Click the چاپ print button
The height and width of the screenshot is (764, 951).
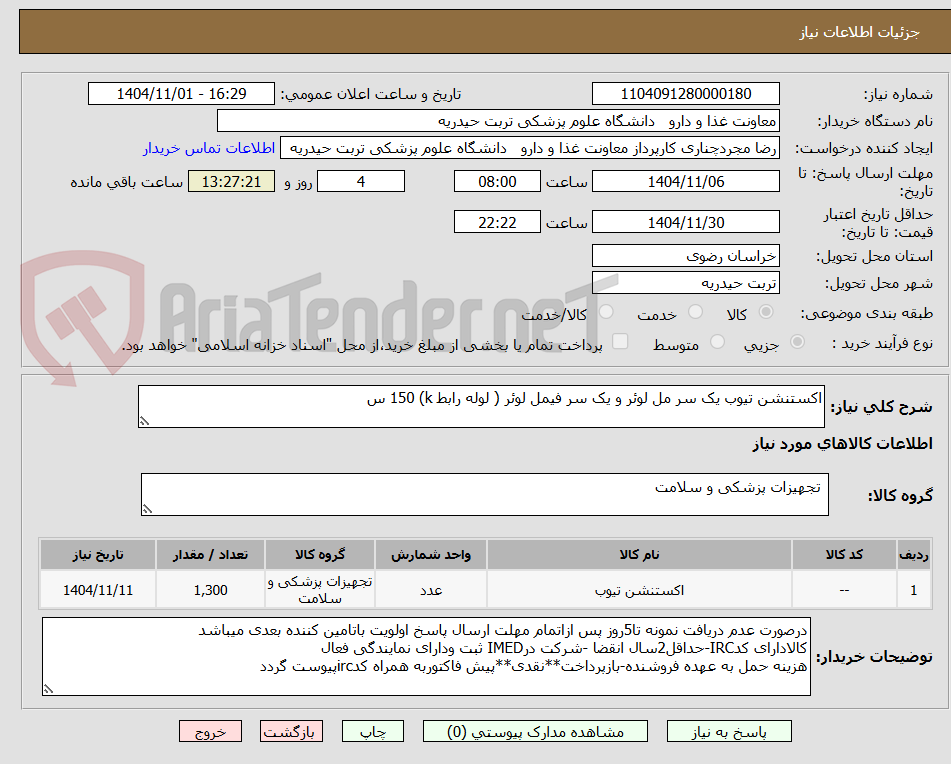point(372,731)
